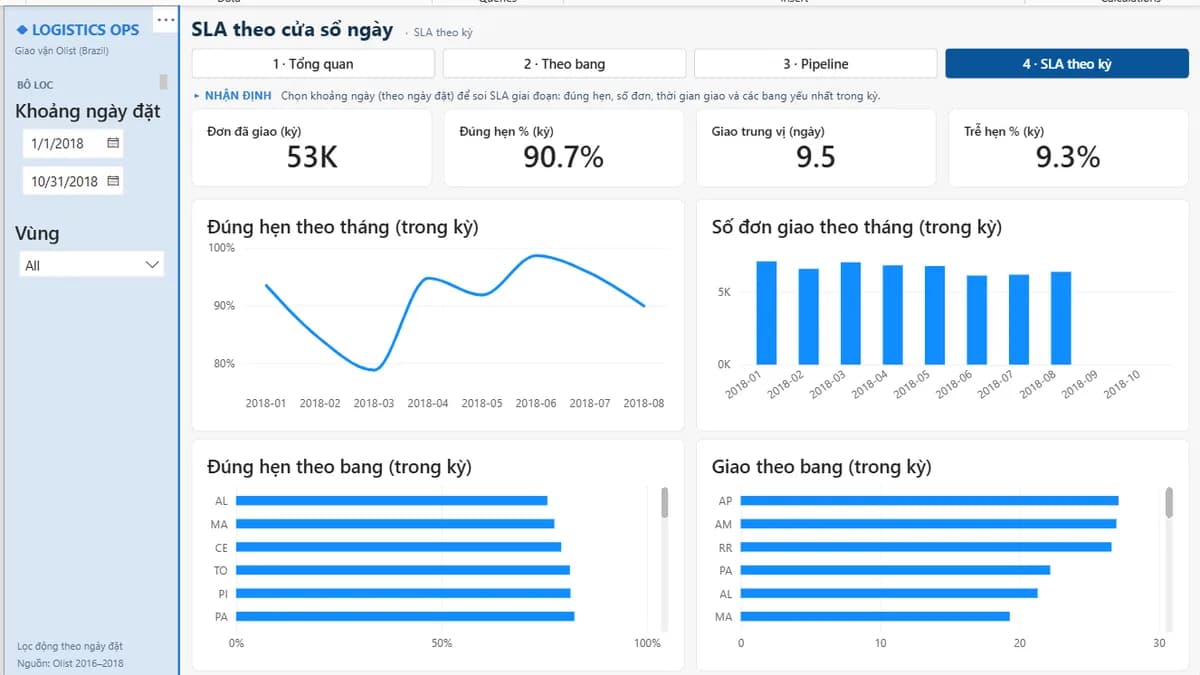Select the 2018-03 bar in the orders chart
Viewport: 1200px width, 675px height.
(x=851, y=313)
